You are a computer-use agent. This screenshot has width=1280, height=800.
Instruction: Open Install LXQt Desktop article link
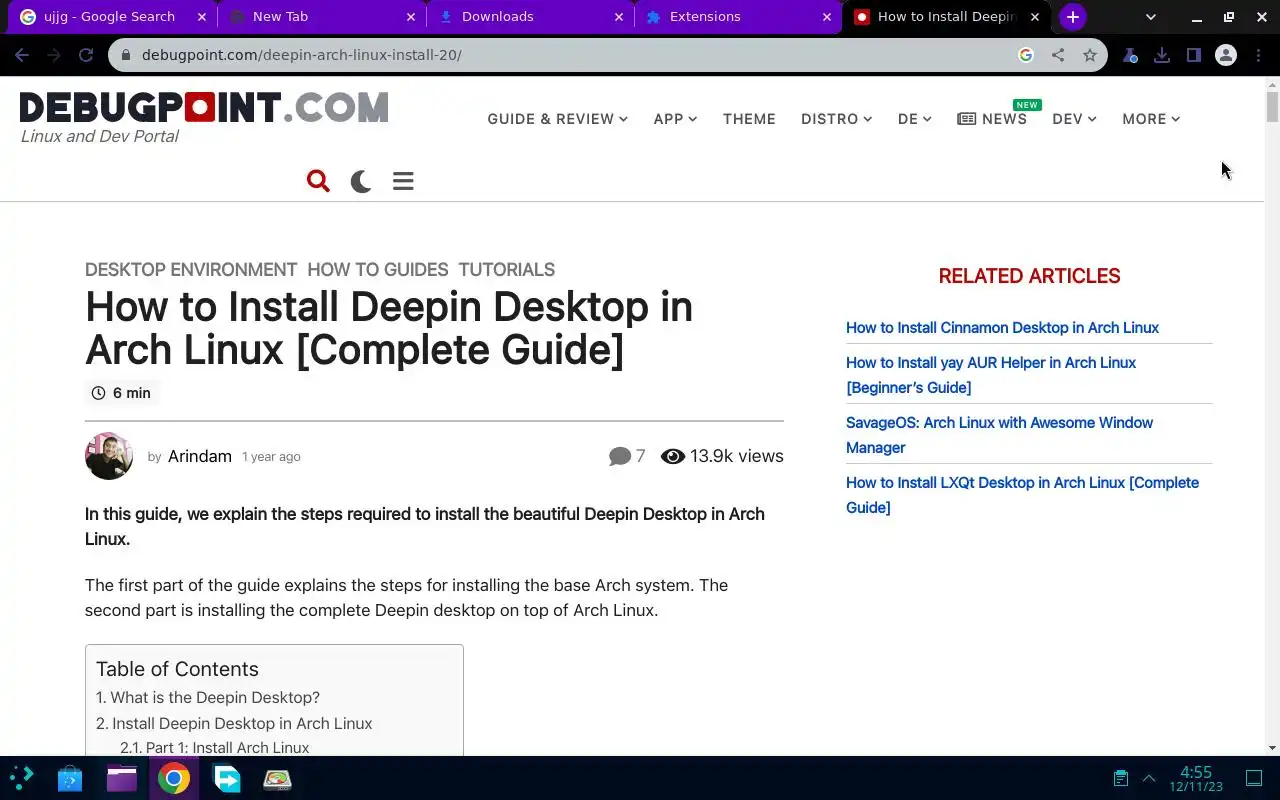(x=1022, y=495)
